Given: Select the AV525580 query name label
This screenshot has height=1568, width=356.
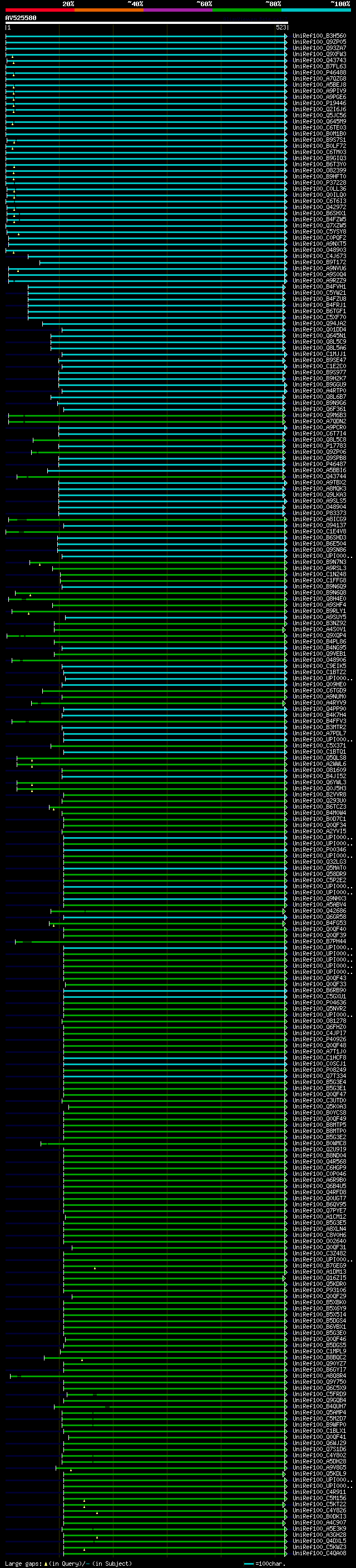Looking at the screenshot, I should click(21, 18).
